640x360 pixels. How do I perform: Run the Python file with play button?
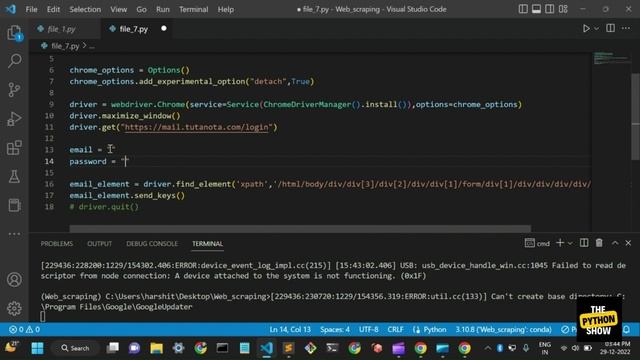586,29
